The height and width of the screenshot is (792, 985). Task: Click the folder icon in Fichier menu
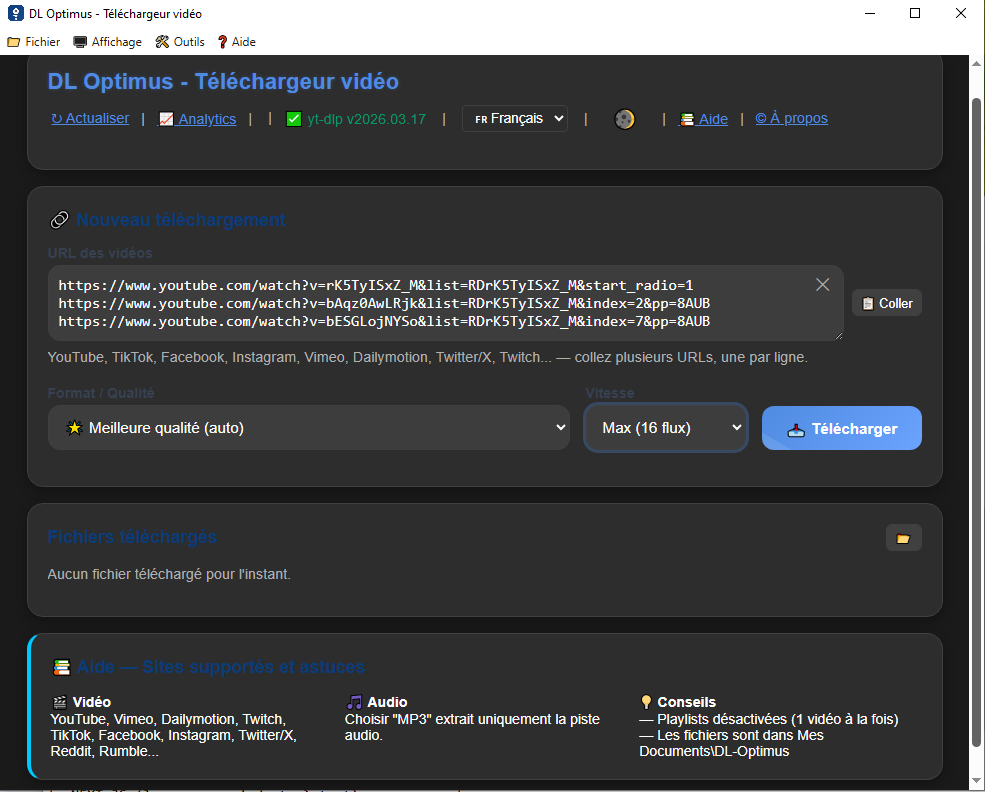(x=13, y=42)
